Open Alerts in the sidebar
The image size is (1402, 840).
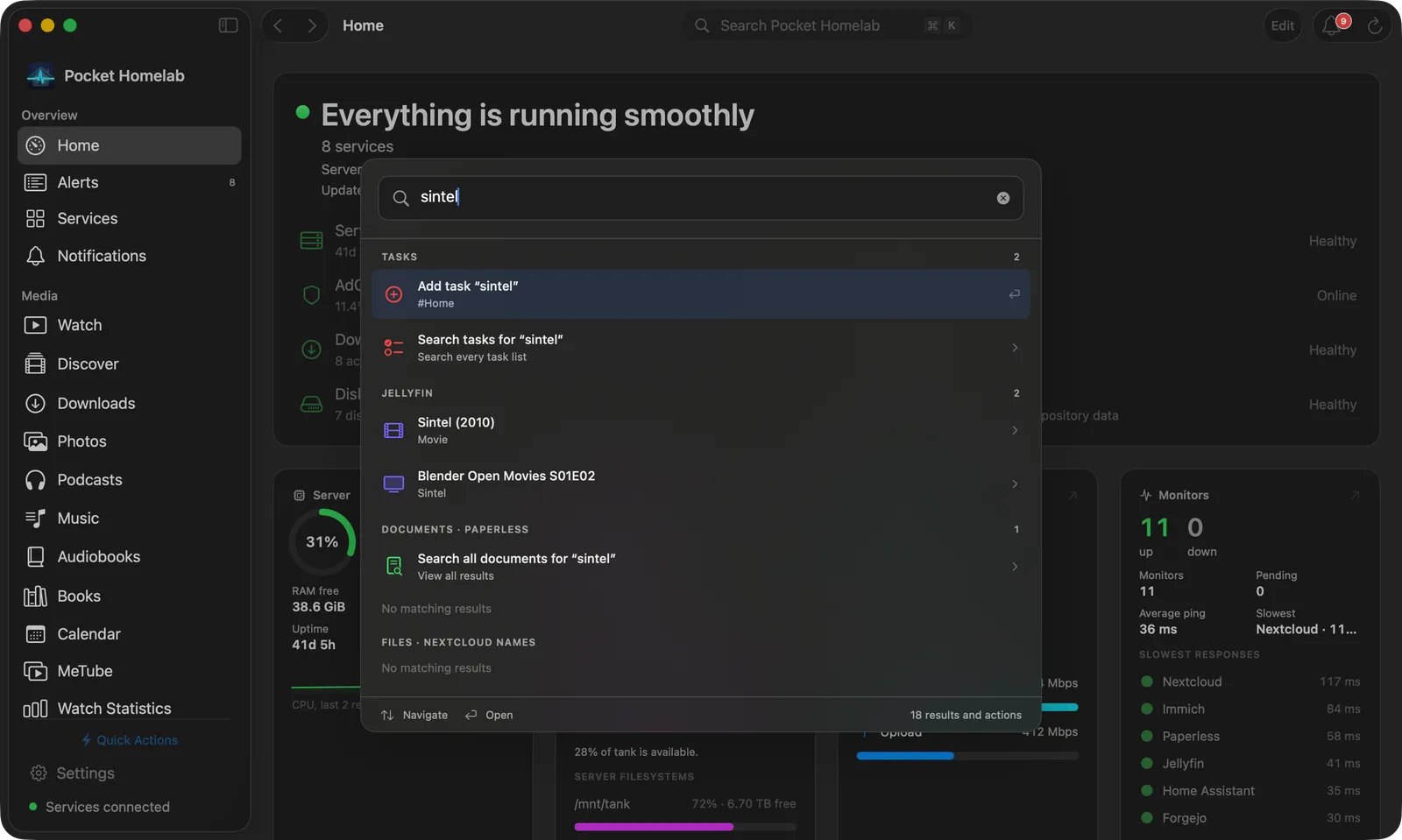click(x=129, y=182)
